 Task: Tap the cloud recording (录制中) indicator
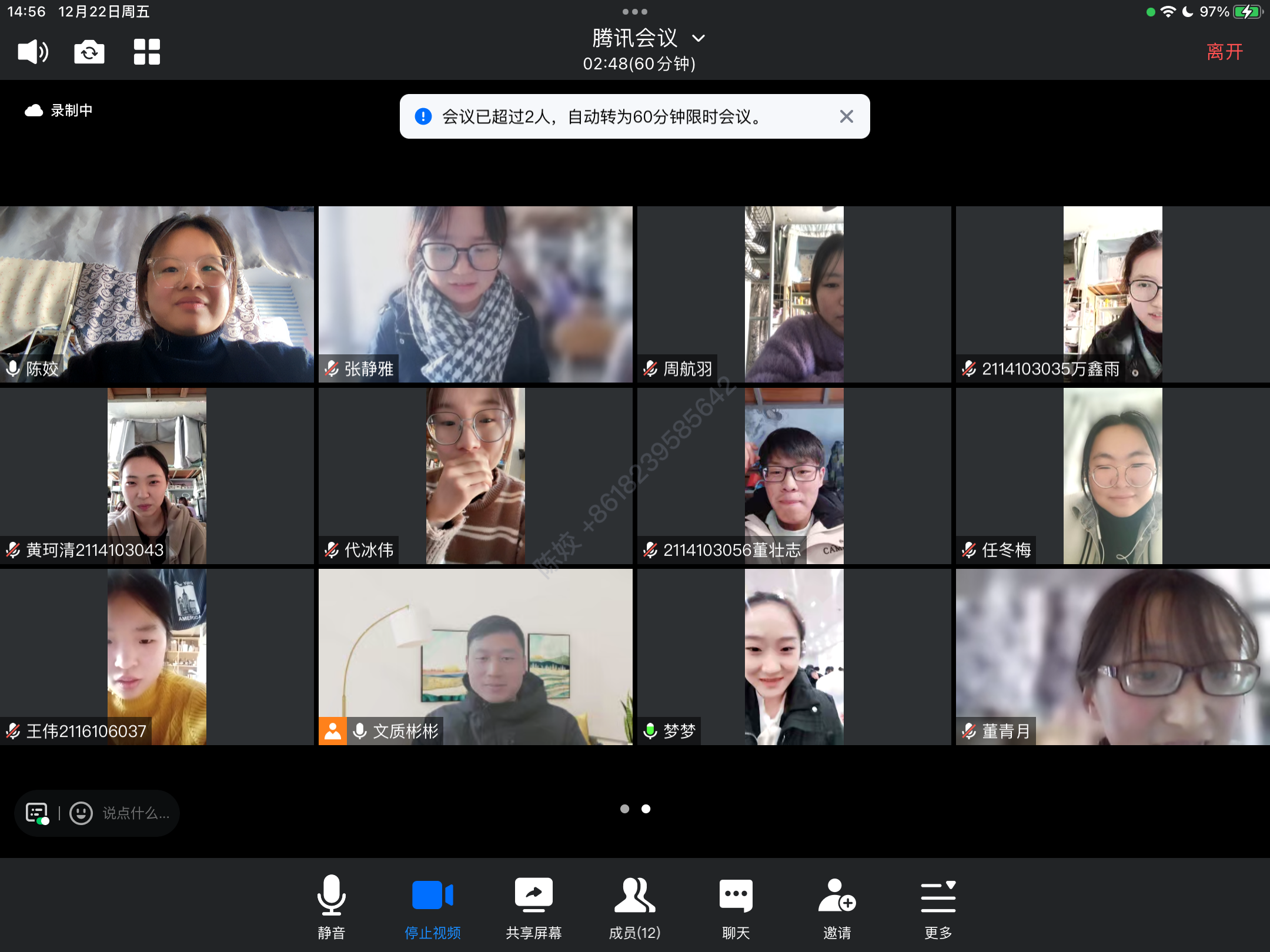click(59, 110)
